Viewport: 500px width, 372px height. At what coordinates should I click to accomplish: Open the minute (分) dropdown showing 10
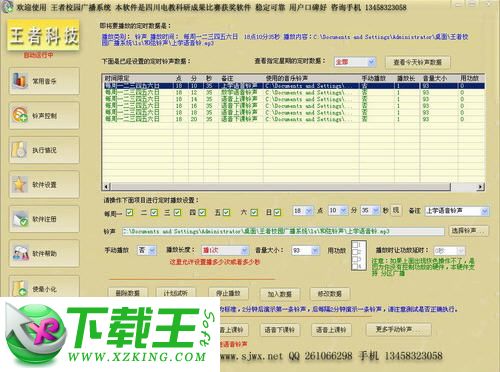344,211
